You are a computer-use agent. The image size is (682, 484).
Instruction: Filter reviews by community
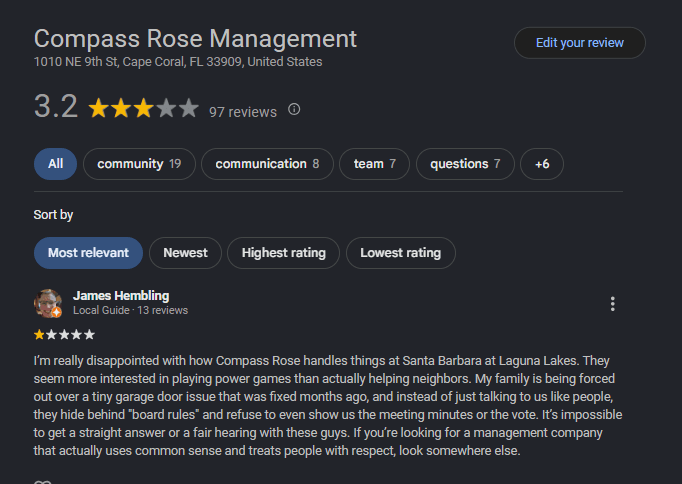pyautogui.click(x=139, y=164)
